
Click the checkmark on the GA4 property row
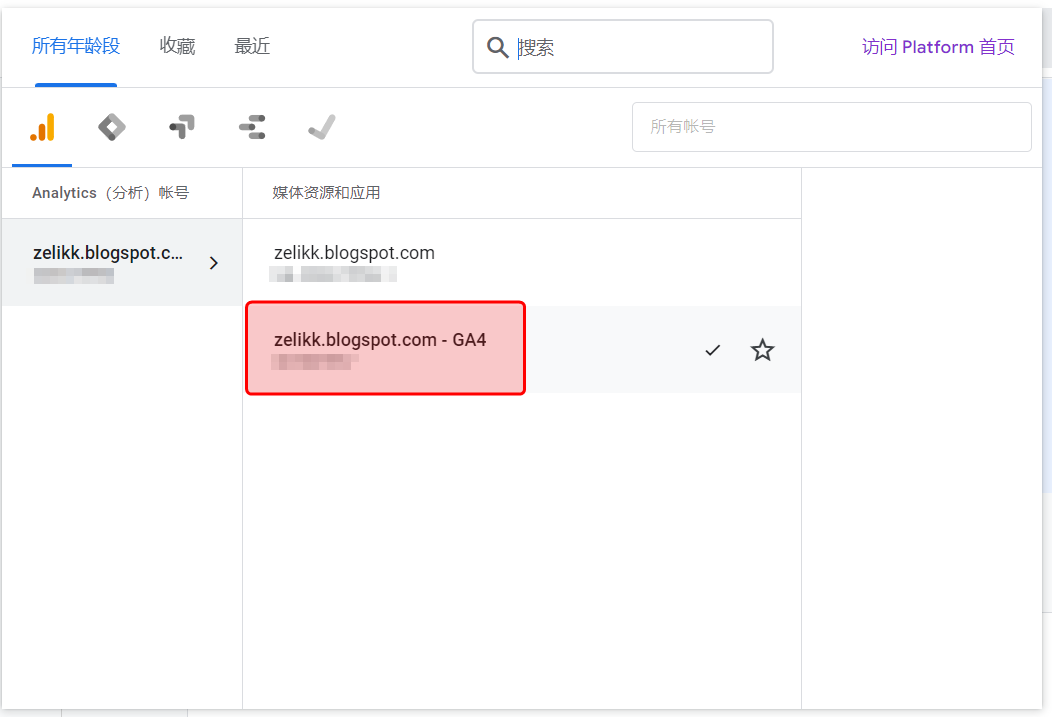pyautogui.click(x=712, y=350)
